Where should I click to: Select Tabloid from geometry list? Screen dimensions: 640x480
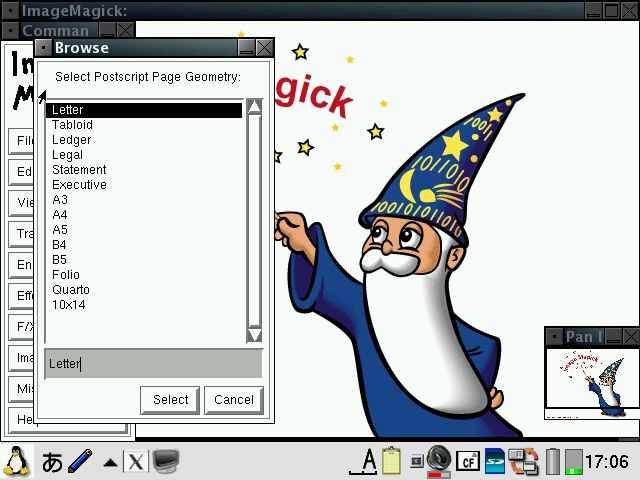[72, 125]
